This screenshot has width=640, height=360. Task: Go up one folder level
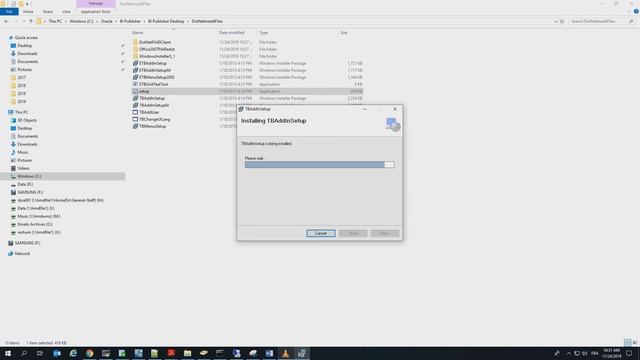click(x=31, y=21)
